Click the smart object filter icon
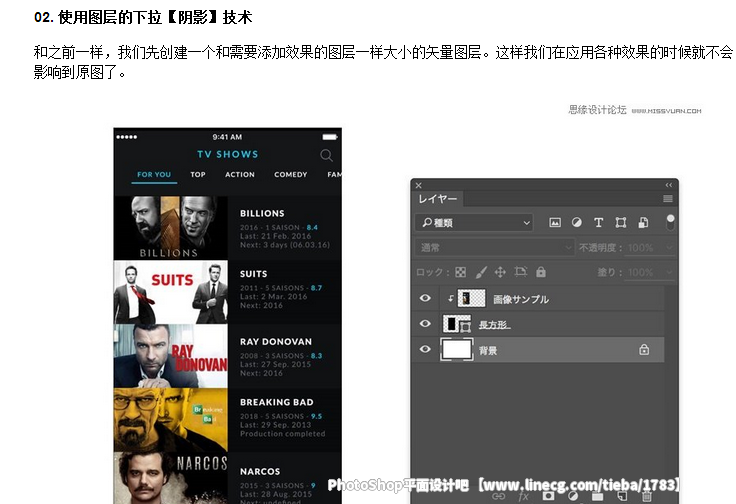736x504 pixels. point(643,222)
